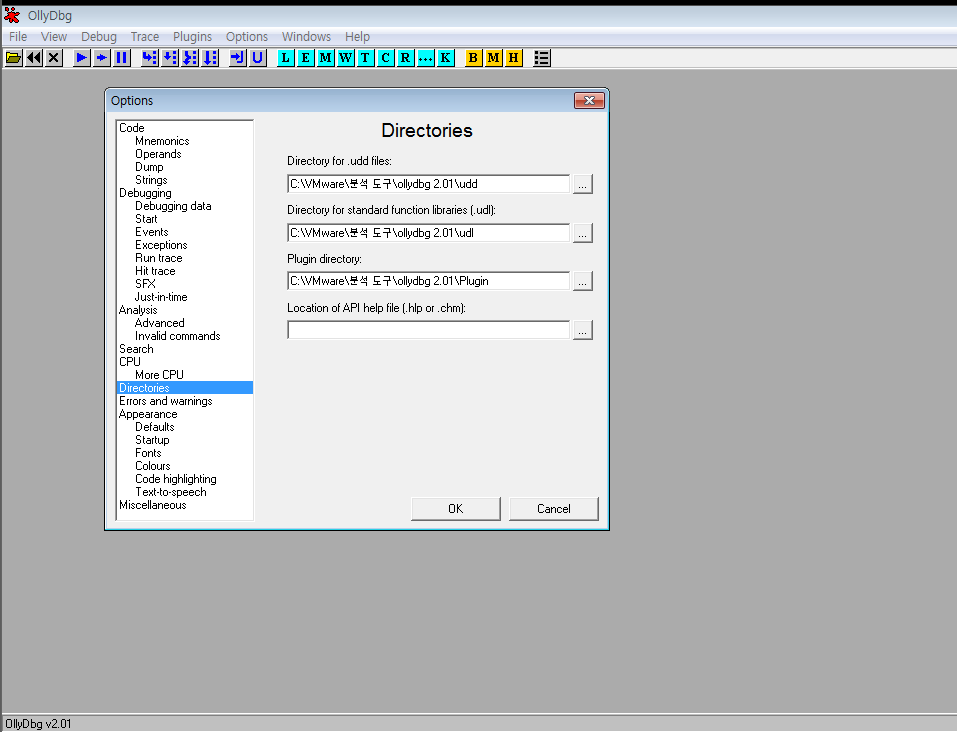This screenshot has height=732, width=957.
Task: Open Executable modules with E icon
Action: coord(305,58)
